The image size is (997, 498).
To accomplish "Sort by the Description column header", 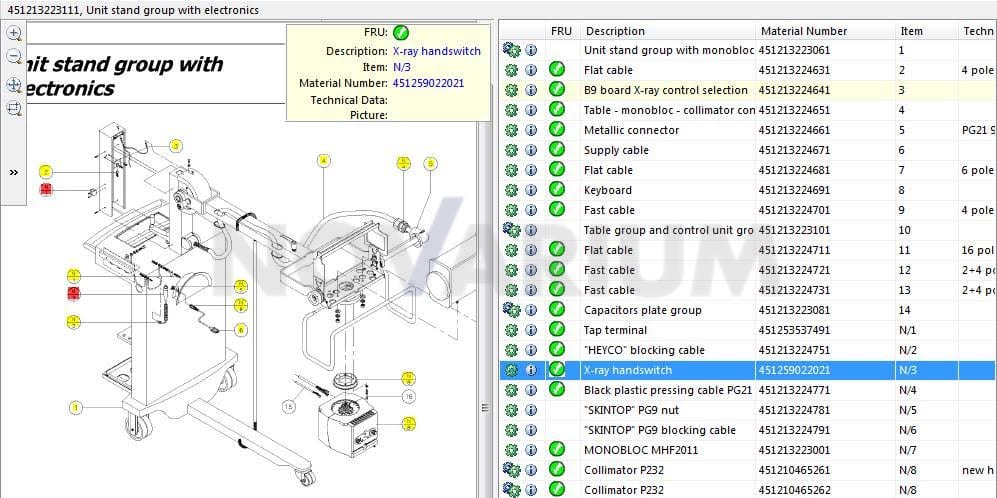I will click(x=615, y=31).
